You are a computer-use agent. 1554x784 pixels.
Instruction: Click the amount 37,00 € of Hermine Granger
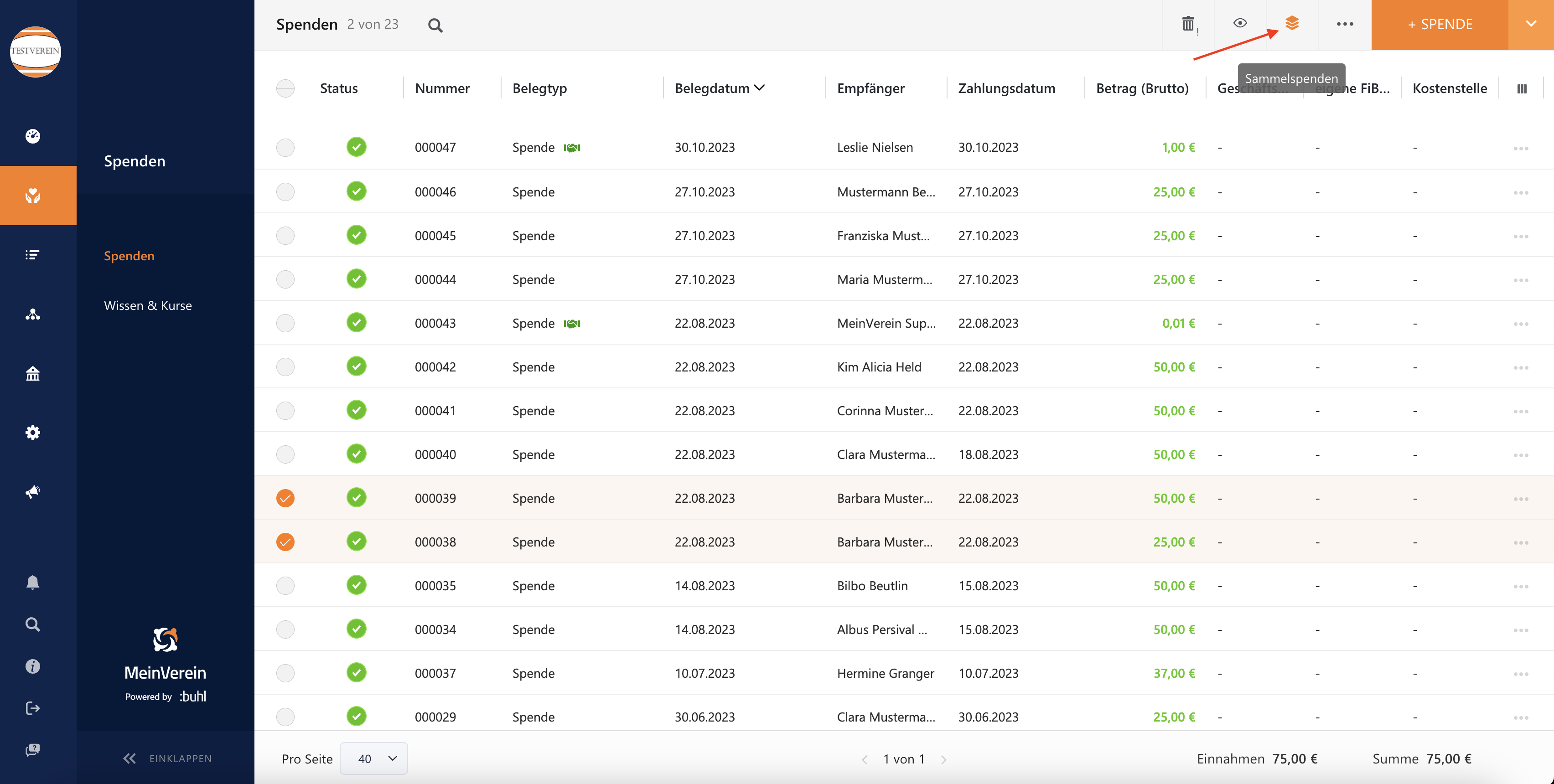[x=1174, y=673]
